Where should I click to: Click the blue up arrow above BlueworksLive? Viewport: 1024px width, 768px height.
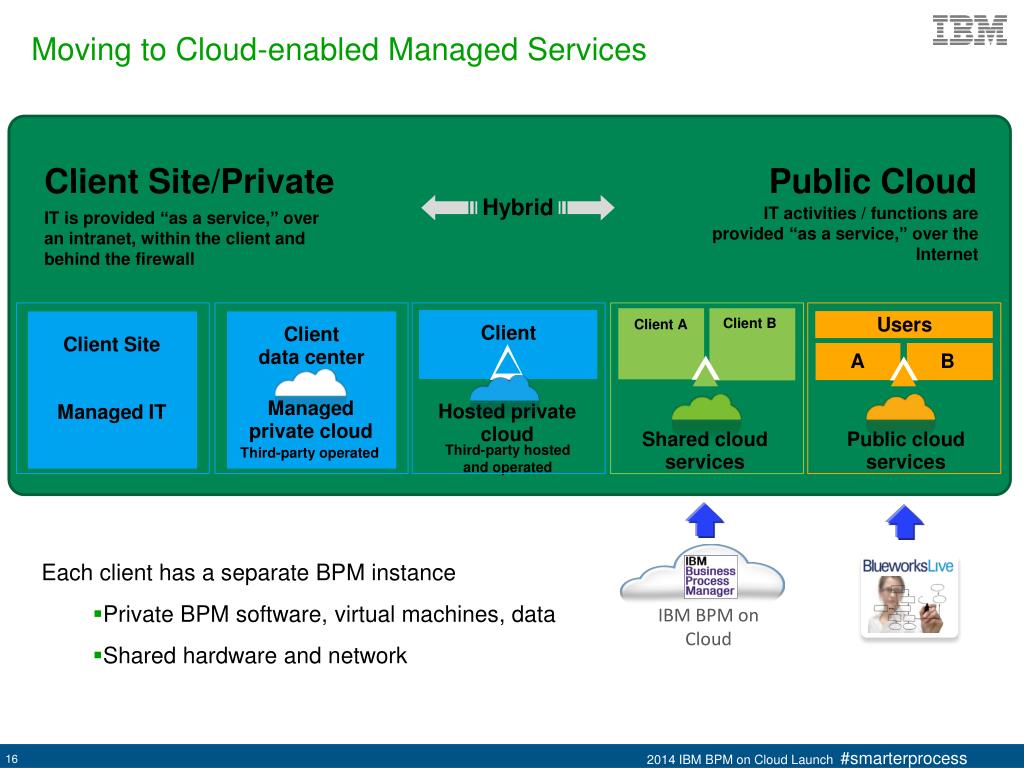[904, 521]
